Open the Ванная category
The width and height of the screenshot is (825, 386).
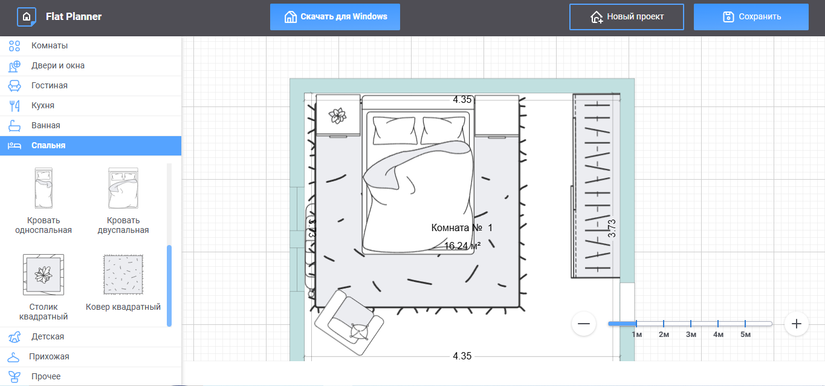[90, 126]
